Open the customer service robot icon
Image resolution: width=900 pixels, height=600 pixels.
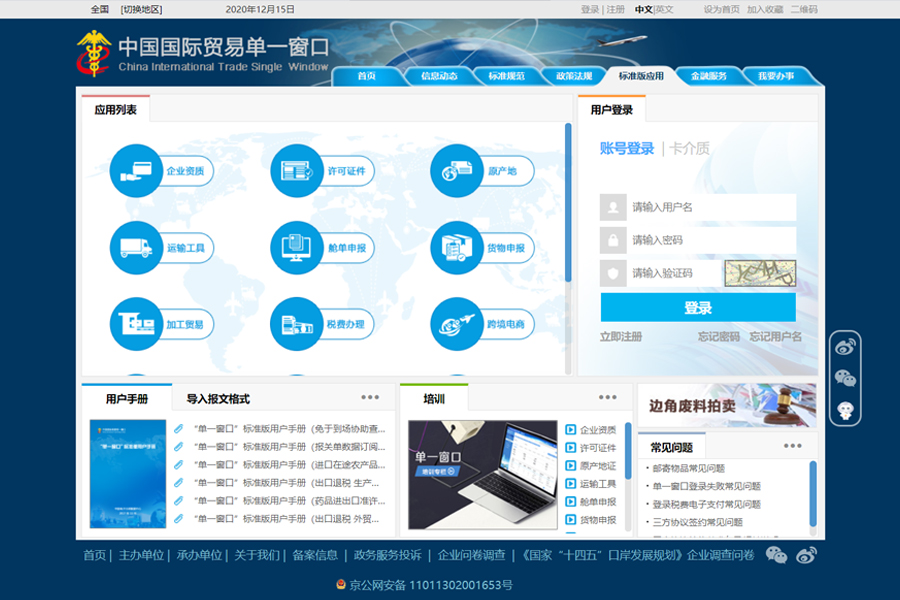tap(845, 410)
